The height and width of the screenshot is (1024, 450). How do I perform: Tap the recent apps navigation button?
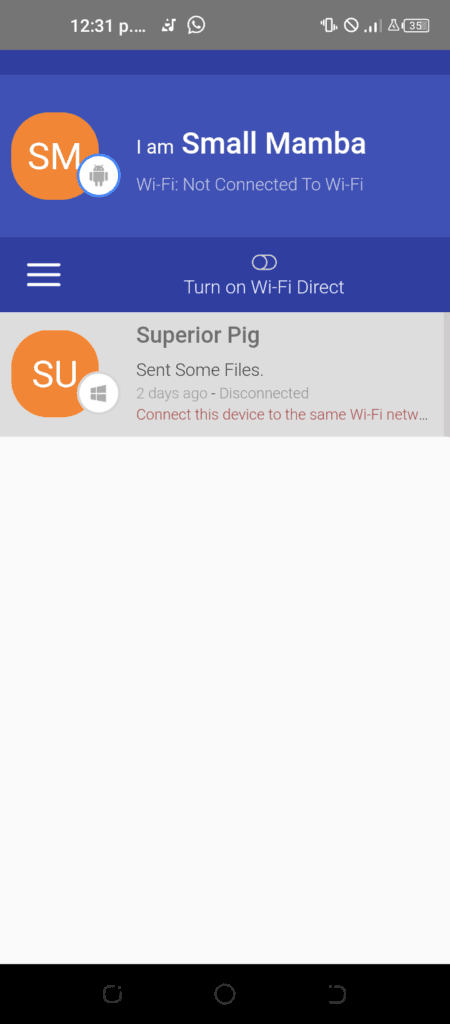112,994
